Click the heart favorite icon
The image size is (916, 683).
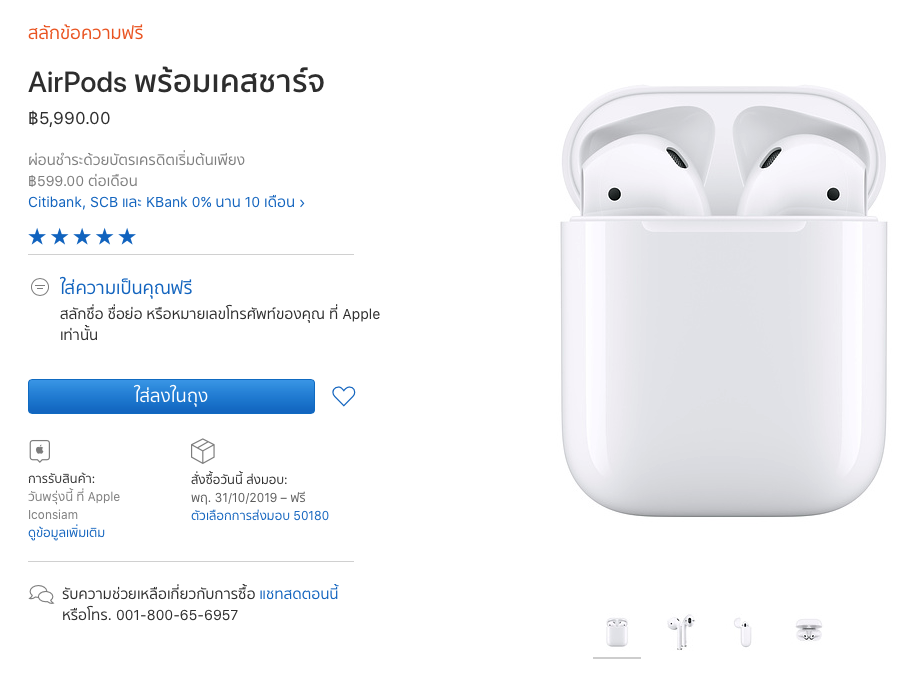tap(344, 396)
